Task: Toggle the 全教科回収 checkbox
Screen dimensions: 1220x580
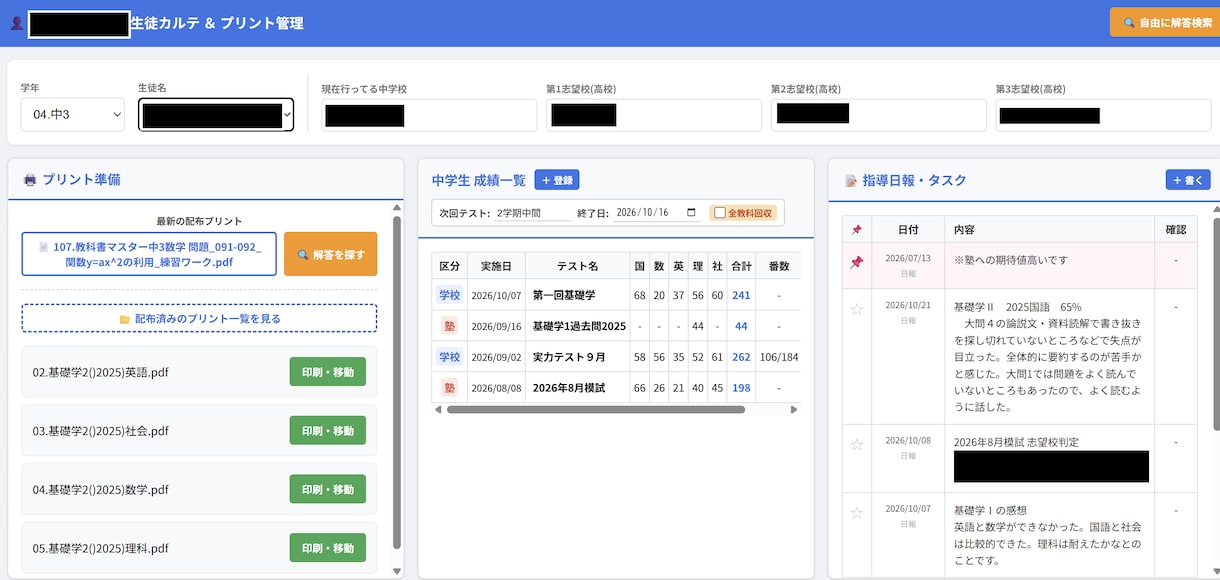Action: point(719,213)
